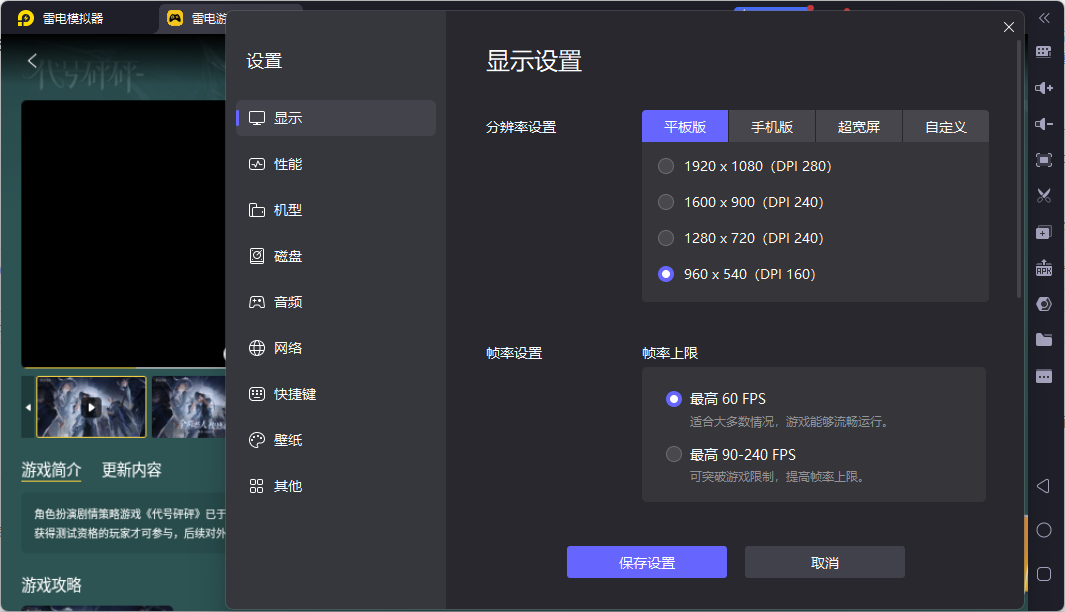Click the left arrow beside video thumbnails
The width and height of the screenshot is (1065, 612).
(28, 408)
